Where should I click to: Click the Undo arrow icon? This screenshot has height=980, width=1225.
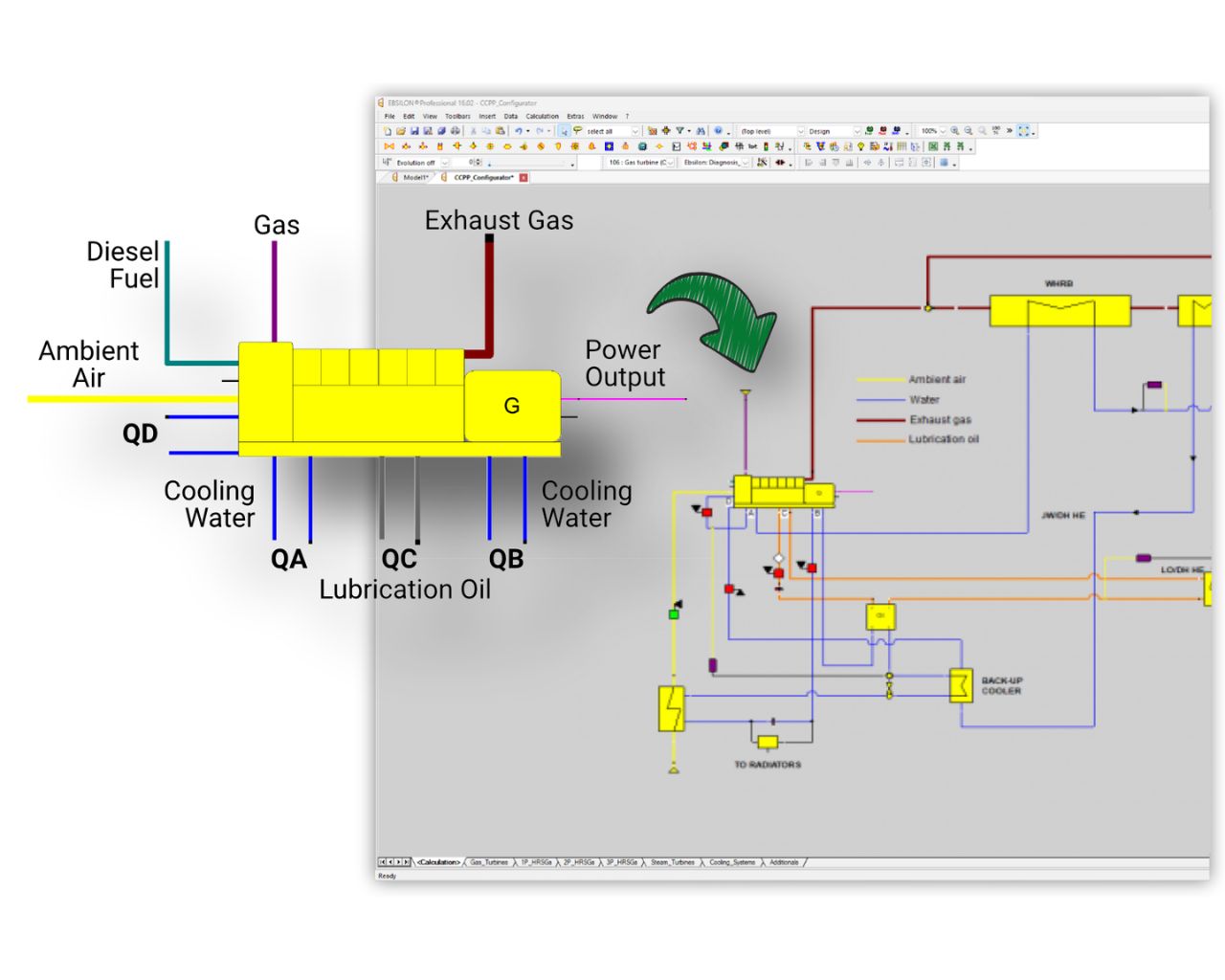click(518, 131)
